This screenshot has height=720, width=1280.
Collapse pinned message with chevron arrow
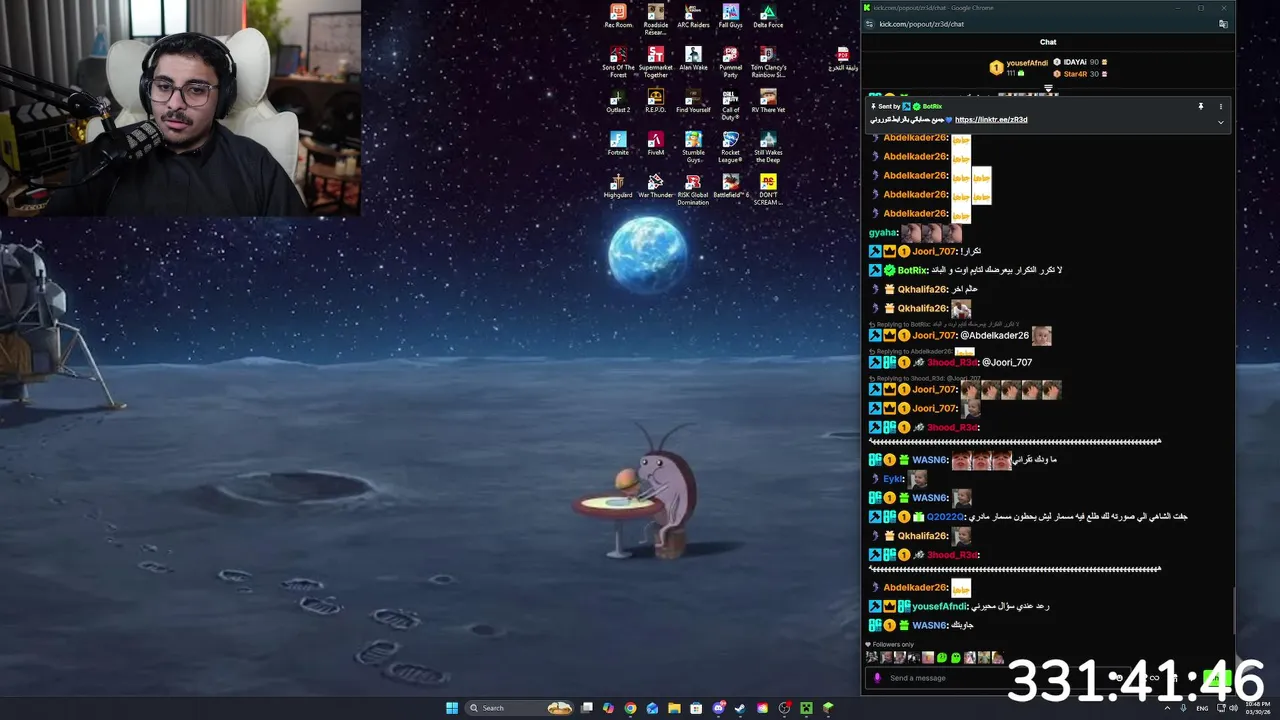[x=1220, y=122]
